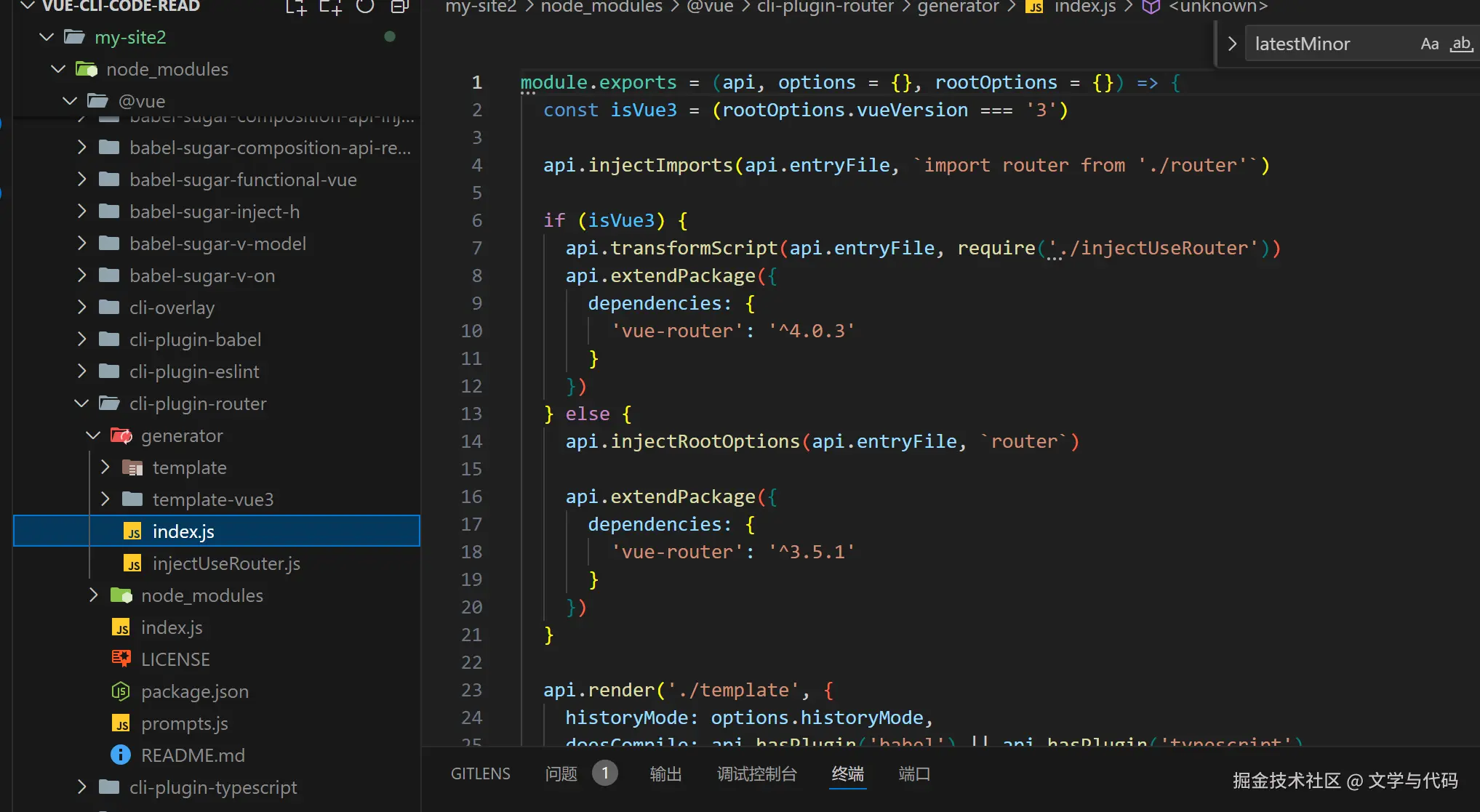The width and height of the screenshot is (1480, 812).
Task: Click the New Folder icon in Explorer header
Action: (330, 7)
